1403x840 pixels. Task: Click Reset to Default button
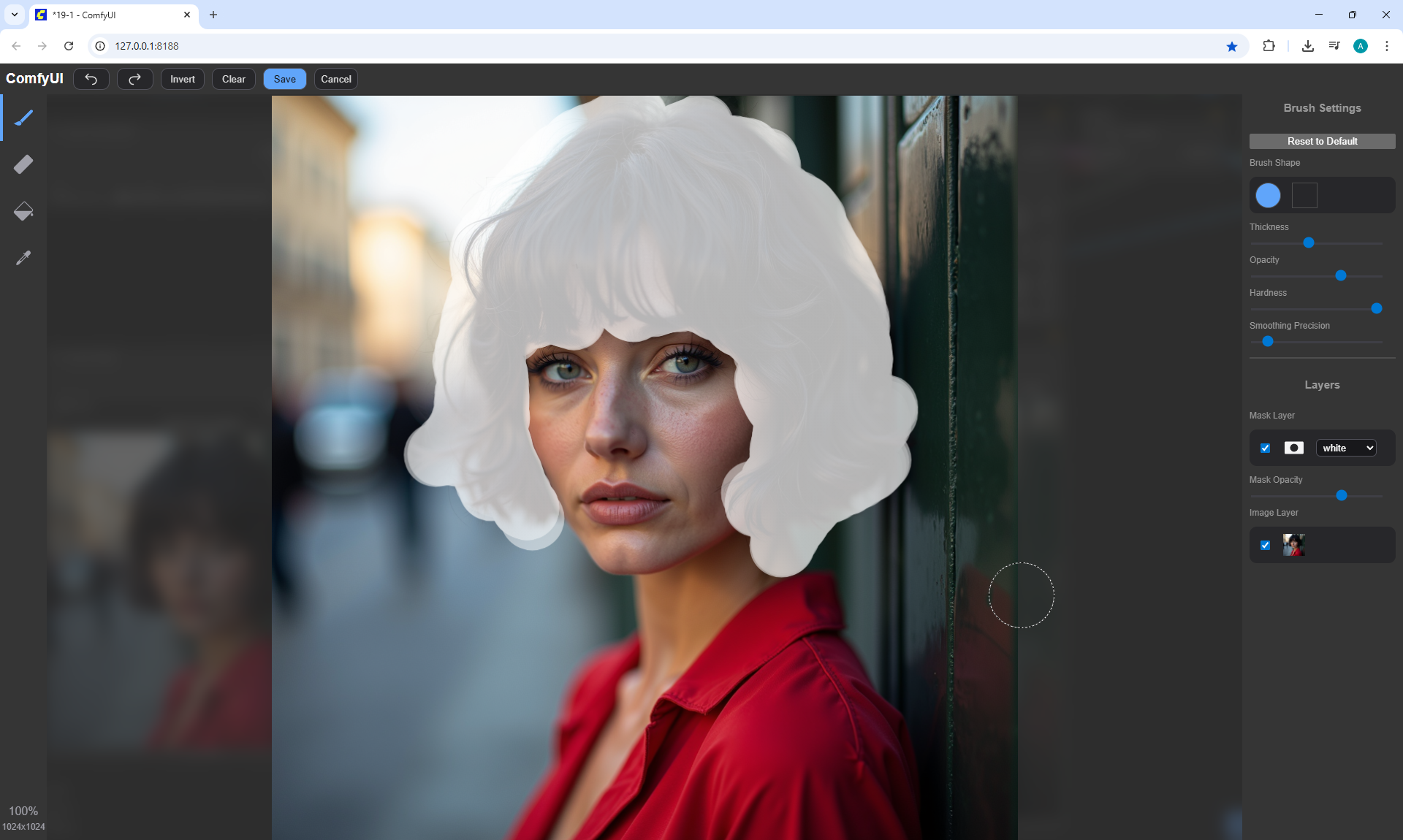[x=1322, y=141]
